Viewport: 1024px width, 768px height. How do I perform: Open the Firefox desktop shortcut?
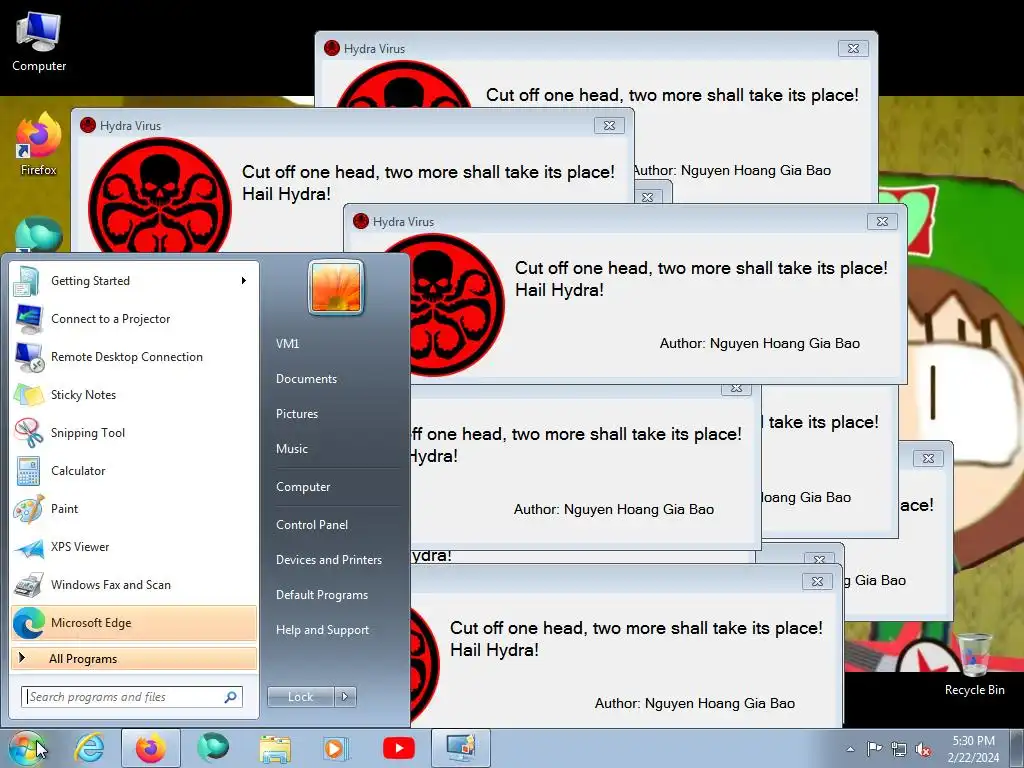click(39, 144)
